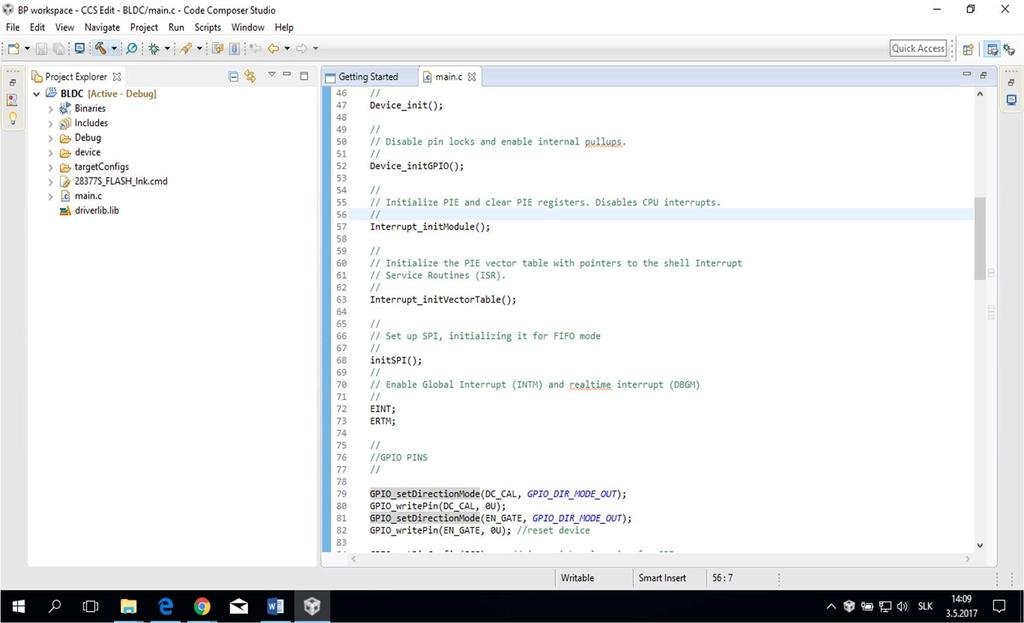Expand the Debug folder node

point(50,138)
